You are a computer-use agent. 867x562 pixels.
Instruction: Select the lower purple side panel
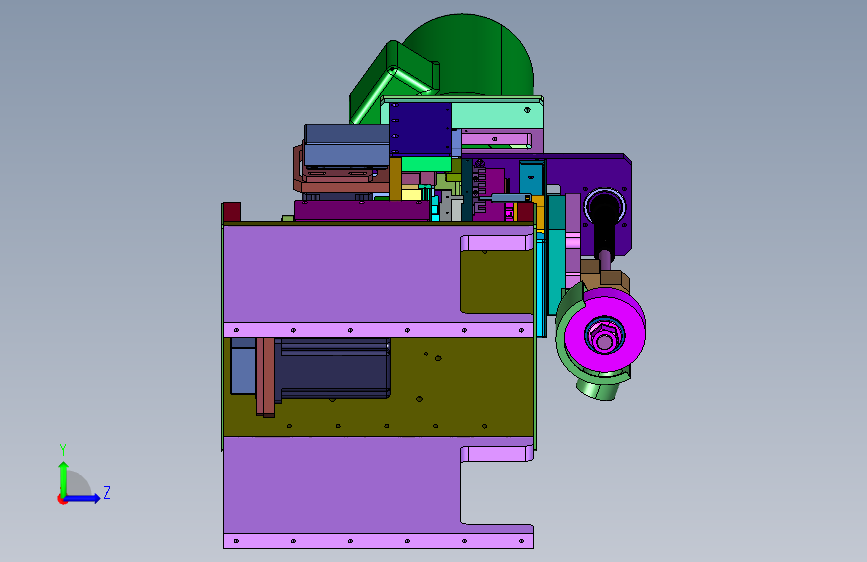[343, 485]
